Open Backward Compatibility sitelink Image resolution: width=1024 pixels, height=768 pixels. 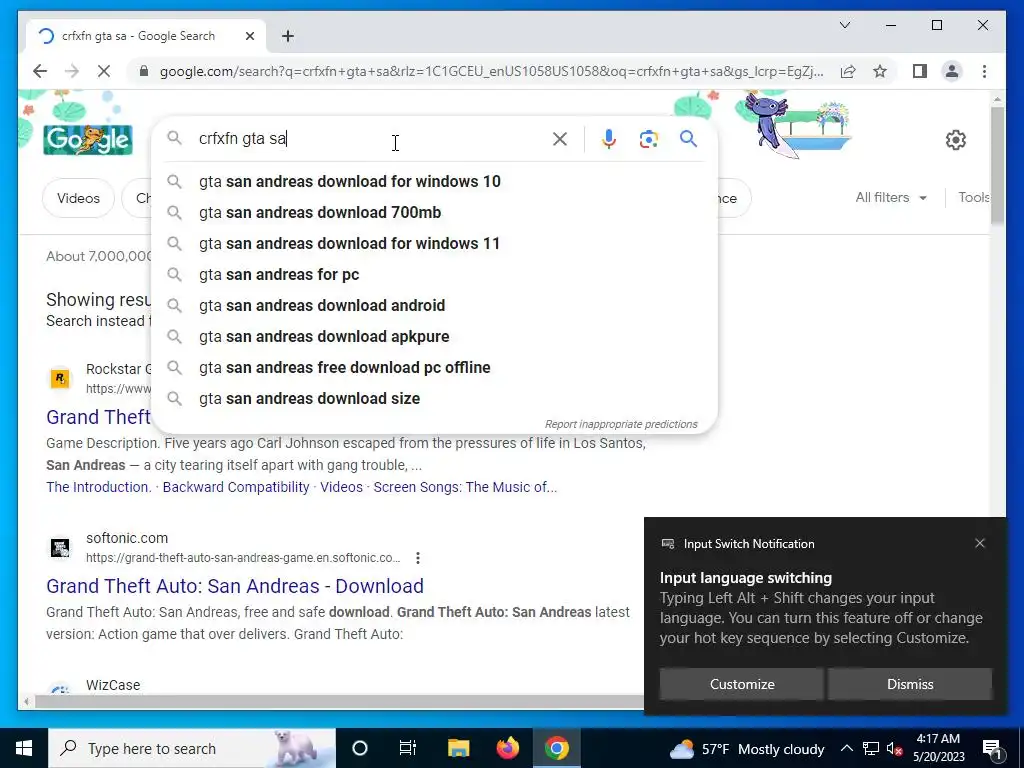click(236, 487)
